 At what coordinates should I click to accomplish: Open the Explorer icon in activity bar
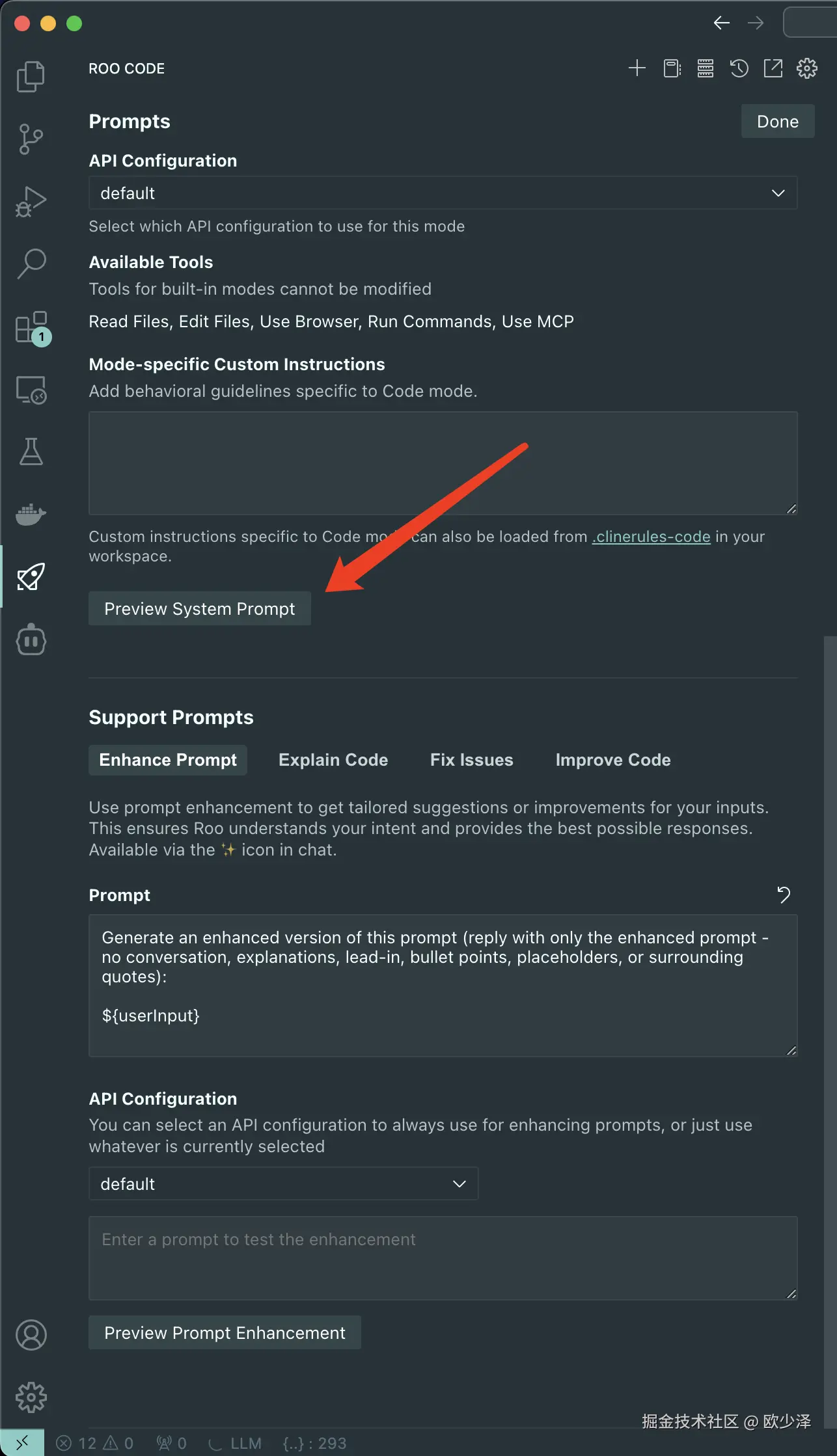(31, 77)
